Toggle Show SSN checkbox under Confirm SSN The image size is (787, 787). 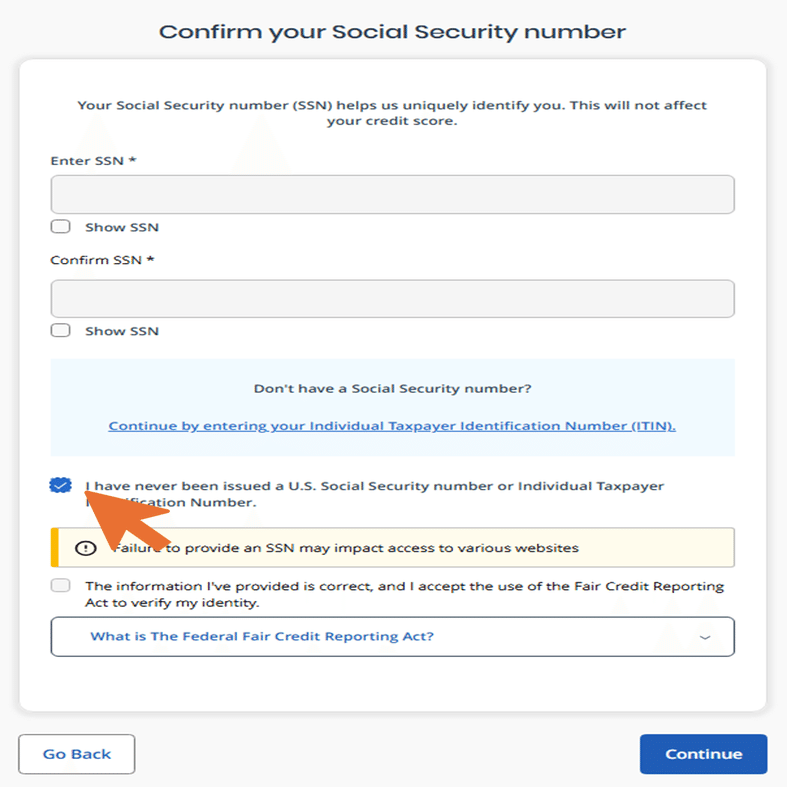(x=61, y=331)
